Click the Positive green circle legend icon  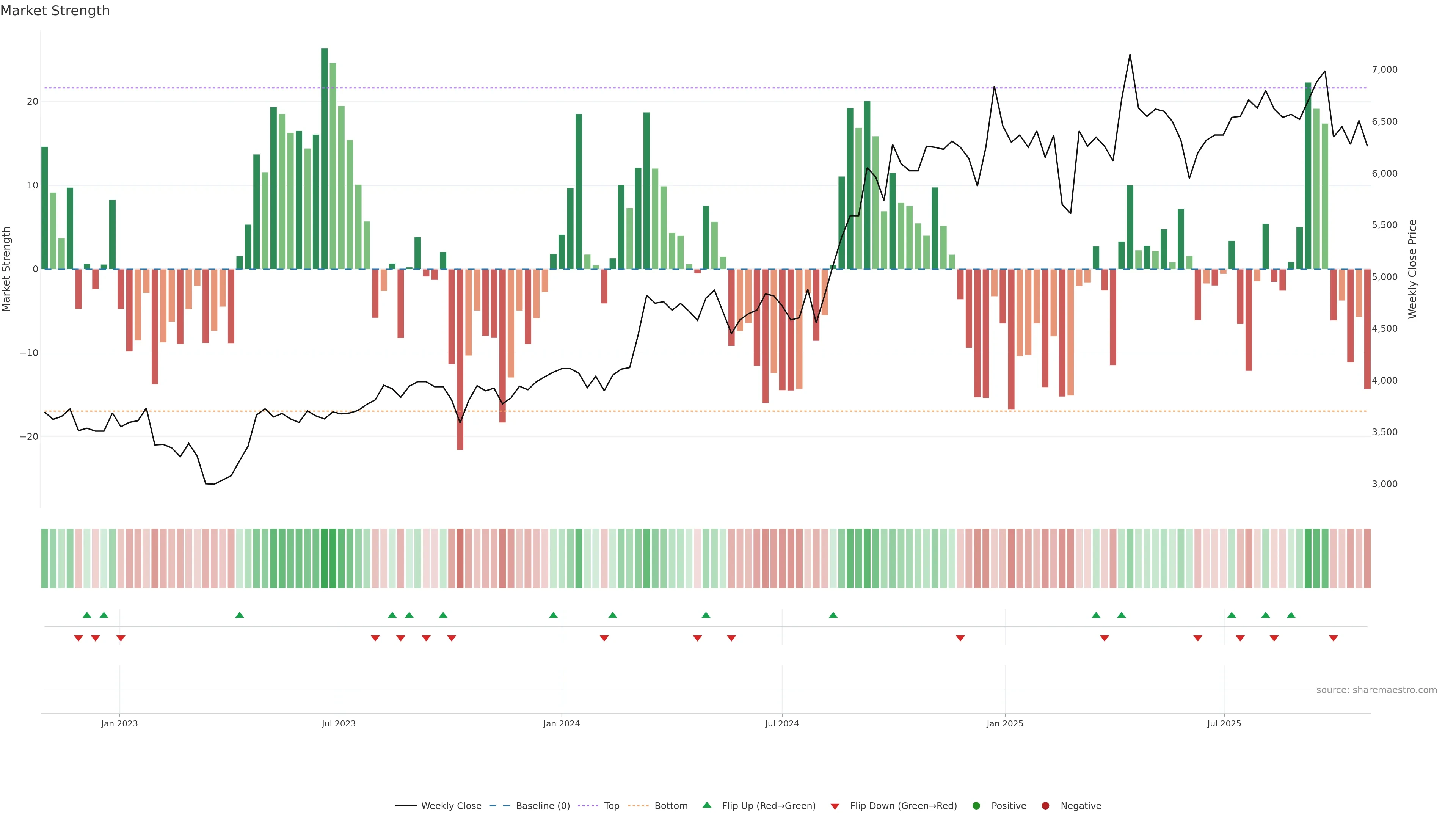point(976,806)
